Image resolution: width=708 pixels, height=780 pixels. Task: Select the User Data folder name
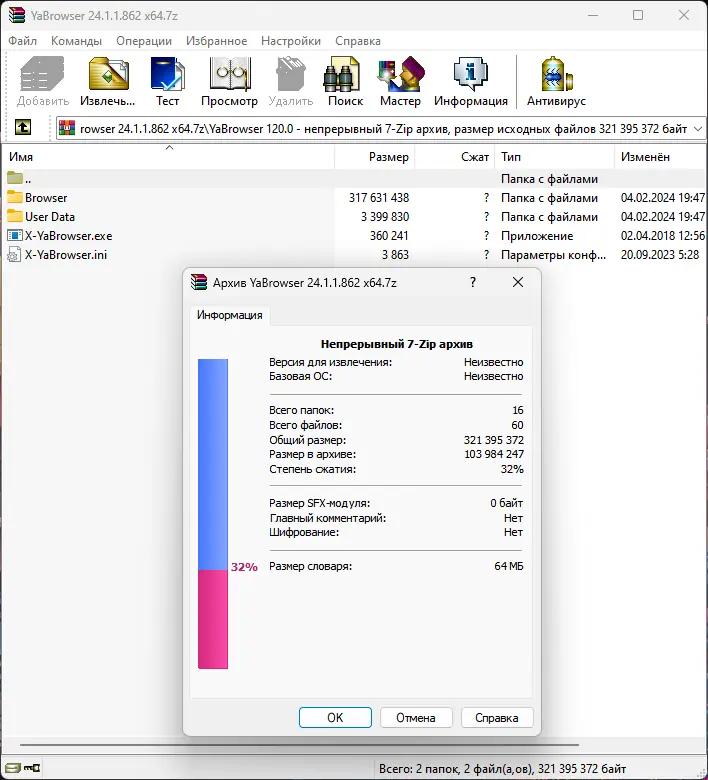pyautogui.click(x=50, y=216)
